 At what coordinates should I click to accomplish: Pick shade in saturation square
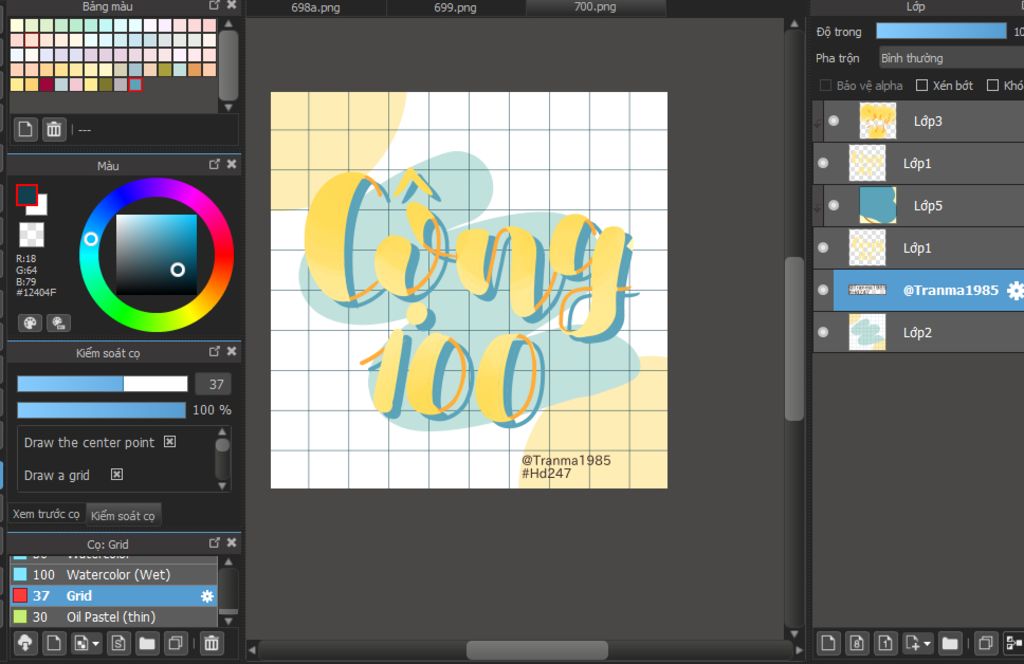tap(156, 255)
